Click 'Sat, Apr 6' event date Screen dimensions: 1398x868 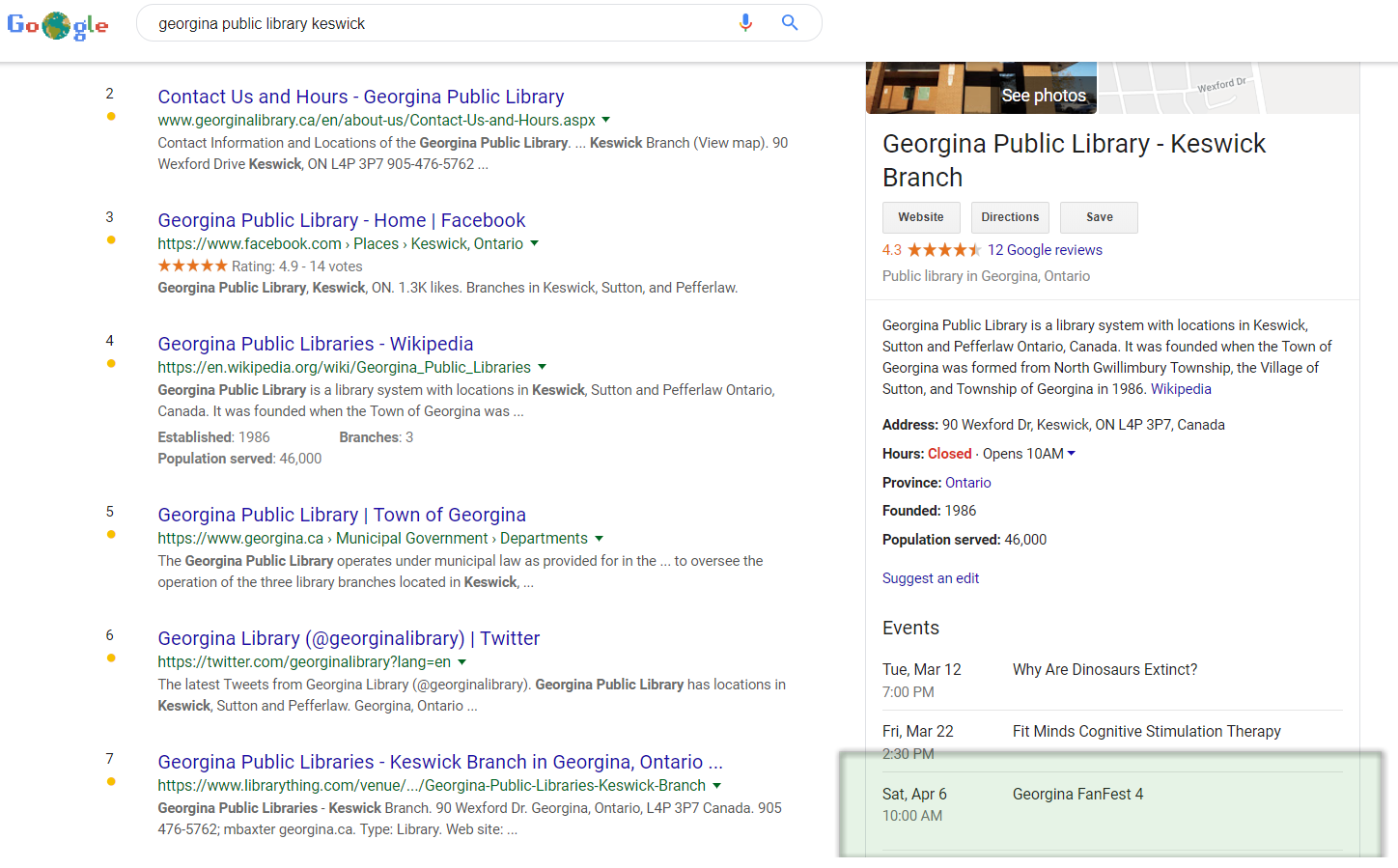(914, 794)
